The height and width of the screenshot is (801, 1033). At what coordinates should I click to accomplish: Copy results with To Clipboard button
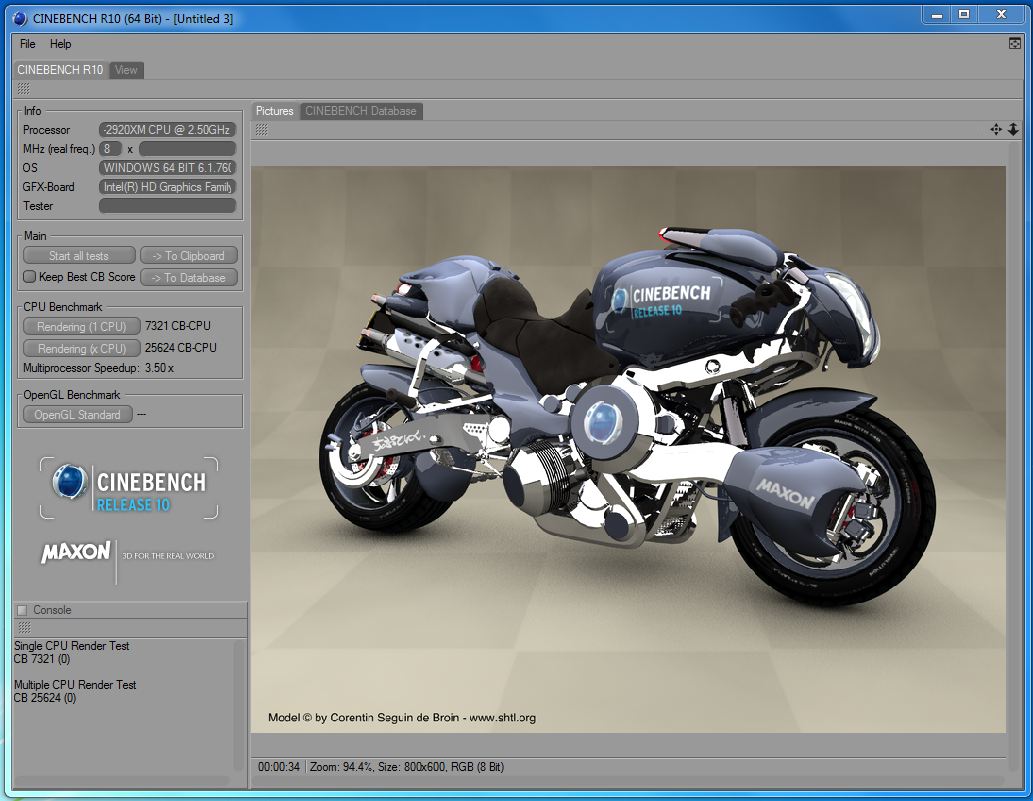click(x=188, y=256)
